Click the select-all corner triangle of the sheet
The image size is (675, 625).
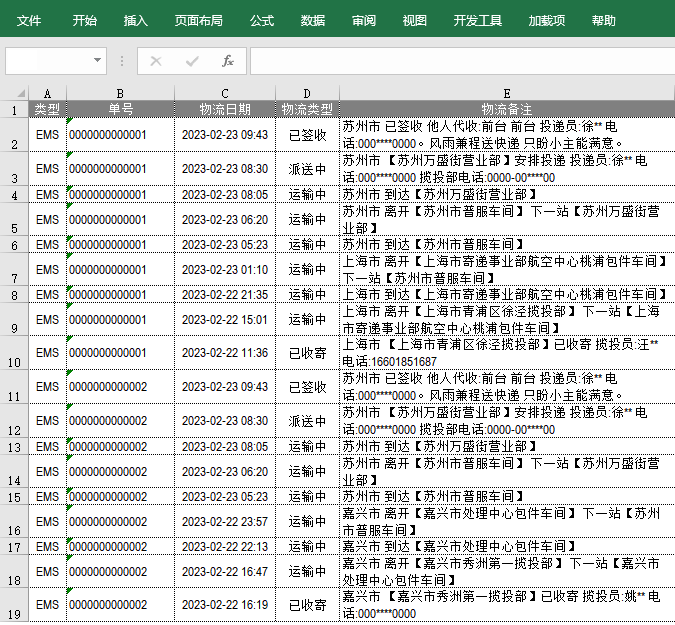(15, 93)
